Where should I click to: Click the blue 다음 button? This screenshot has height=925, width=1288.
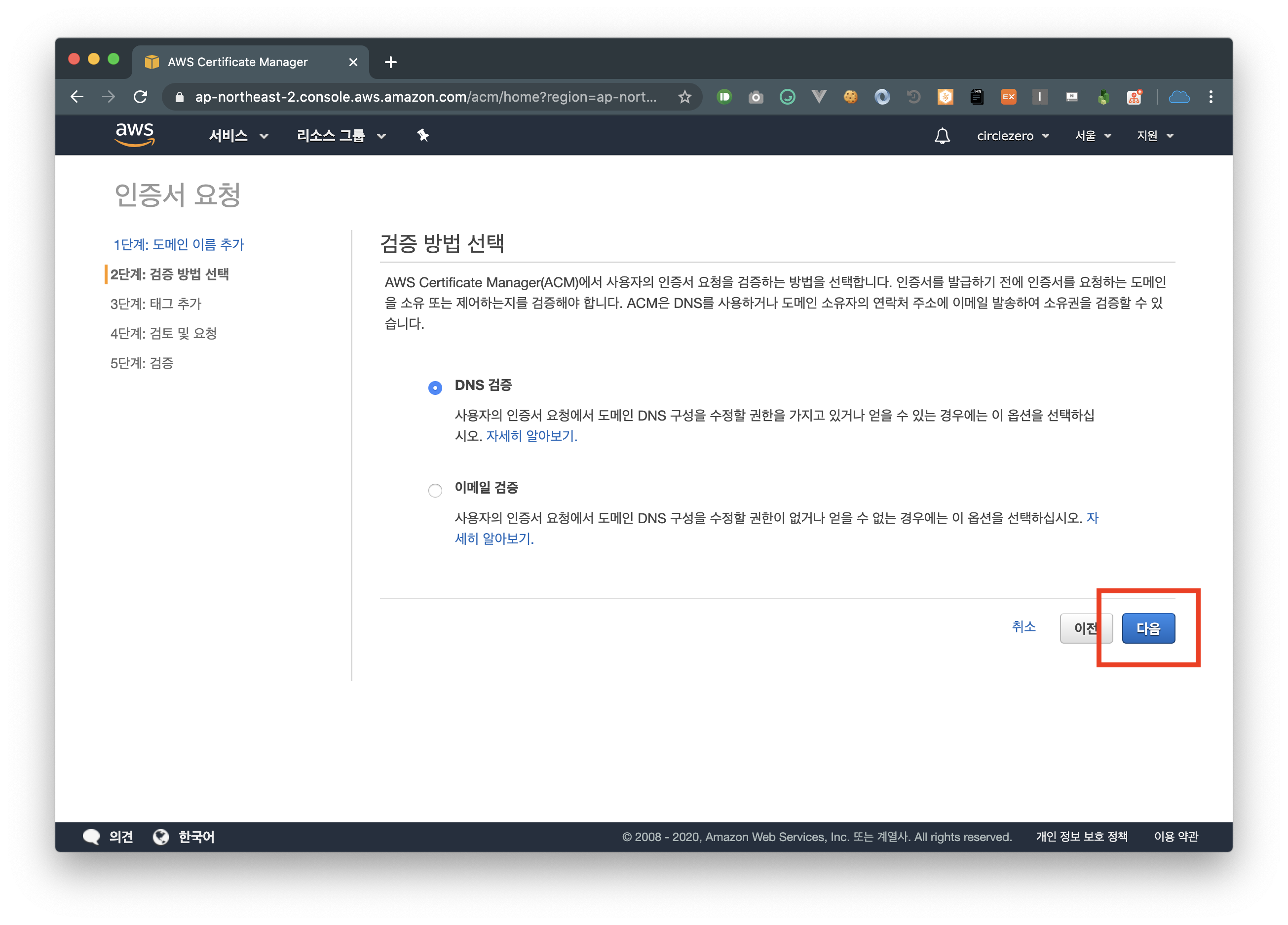(1148, 628)
